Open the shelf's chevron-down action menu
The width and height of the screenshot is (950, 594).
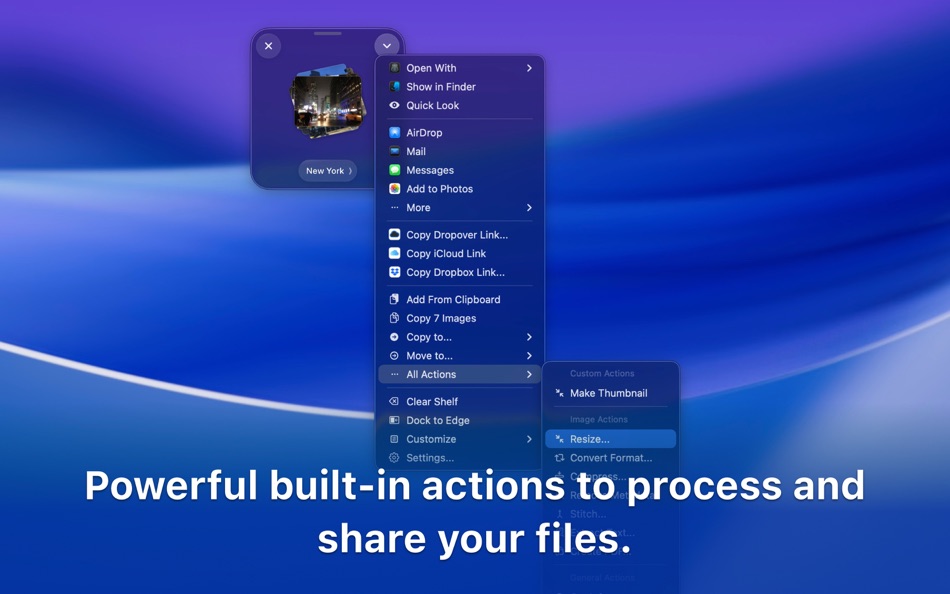pos(387,46)
